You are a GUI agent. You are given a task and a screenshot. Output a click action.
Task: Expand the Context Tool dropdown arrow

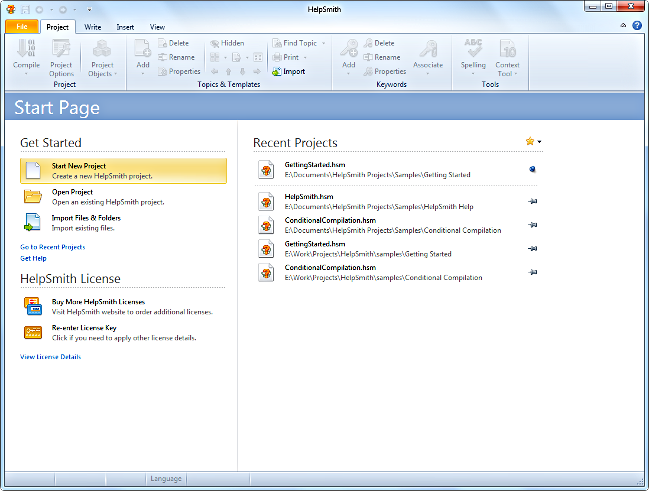coord(516,74)
